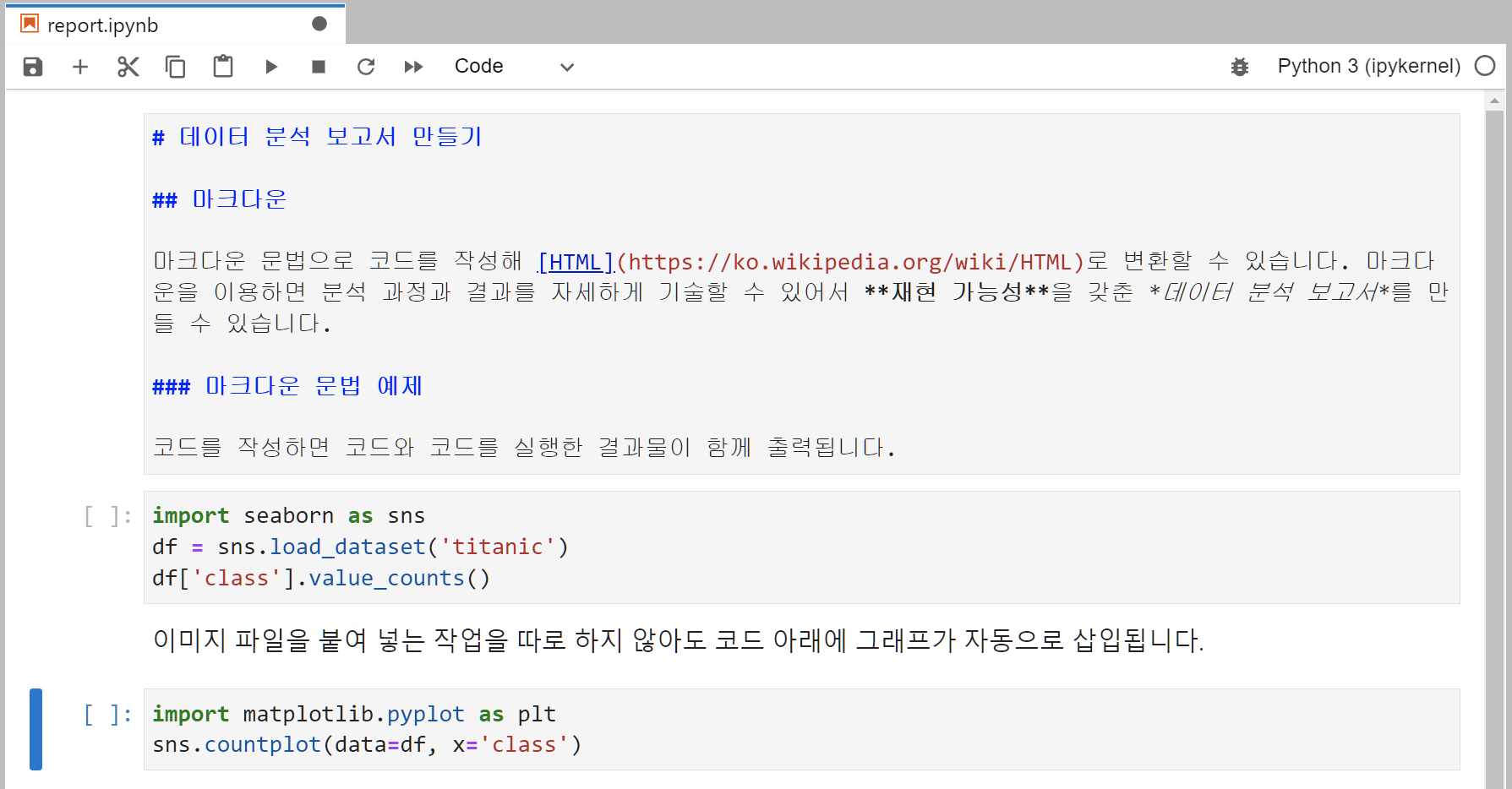1512x789 pixels.
Task: Restart the kernel
Action: (x=365, y=67)
